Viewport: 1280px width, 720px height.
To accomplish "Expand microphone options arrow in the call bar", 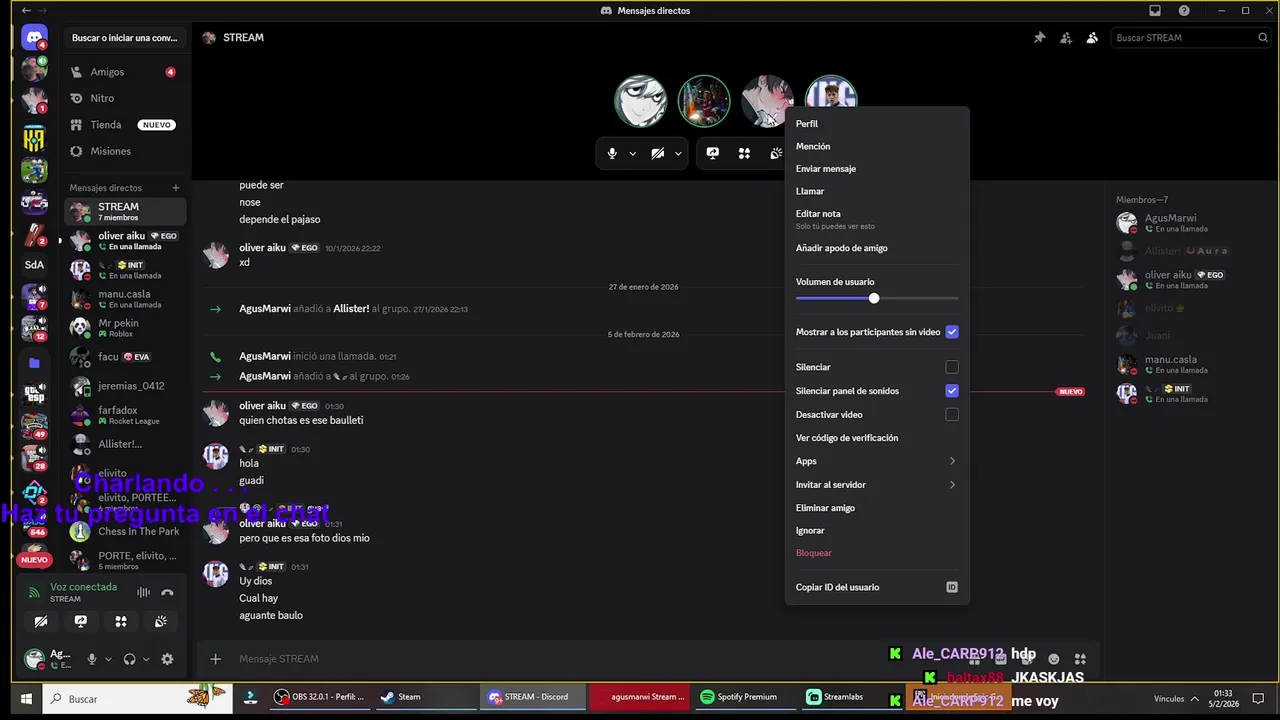I will pos(632,154).
